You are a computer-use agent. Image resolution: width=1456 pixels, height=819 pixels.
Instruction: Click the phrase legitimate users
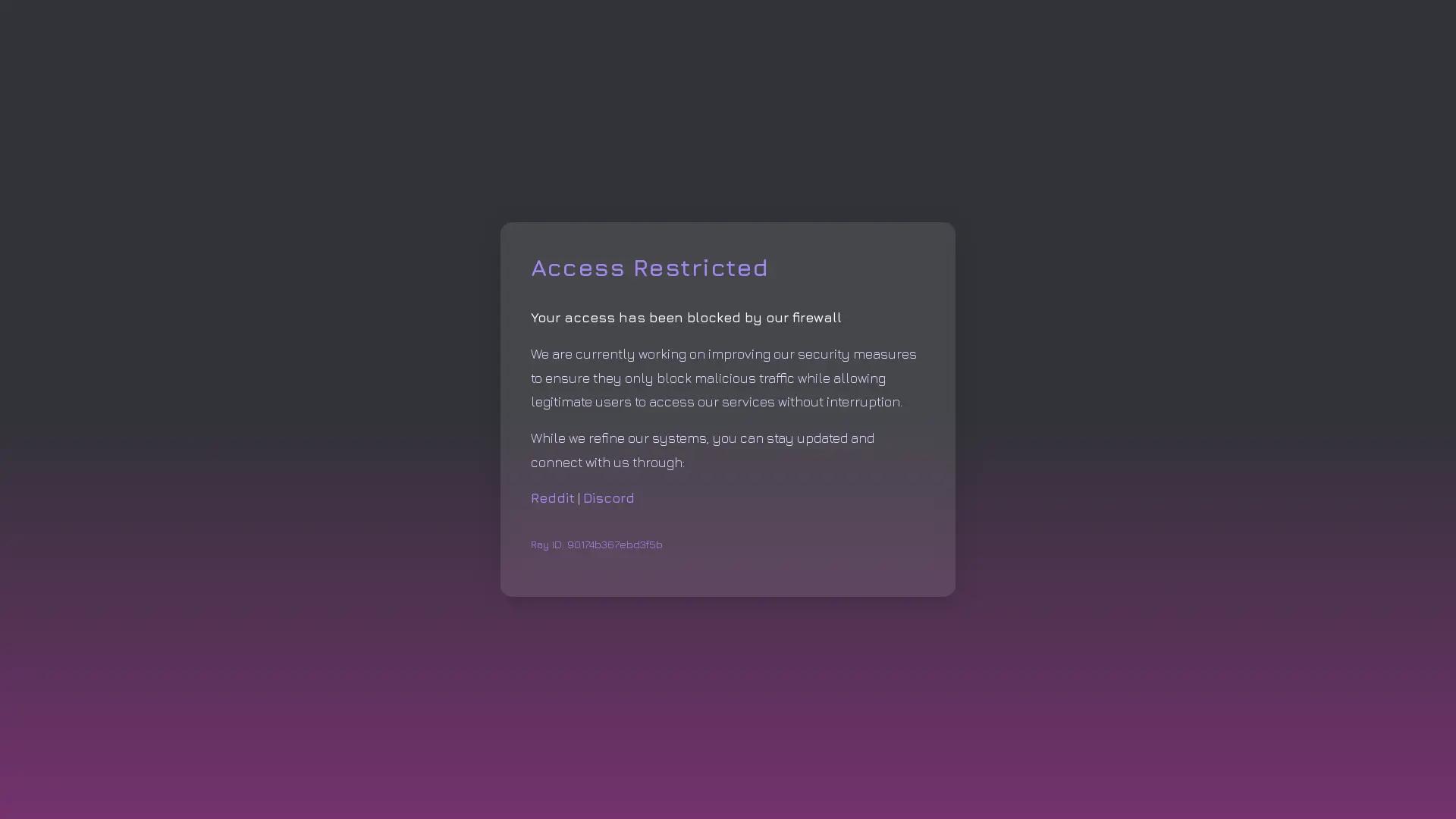coord(581,402)
